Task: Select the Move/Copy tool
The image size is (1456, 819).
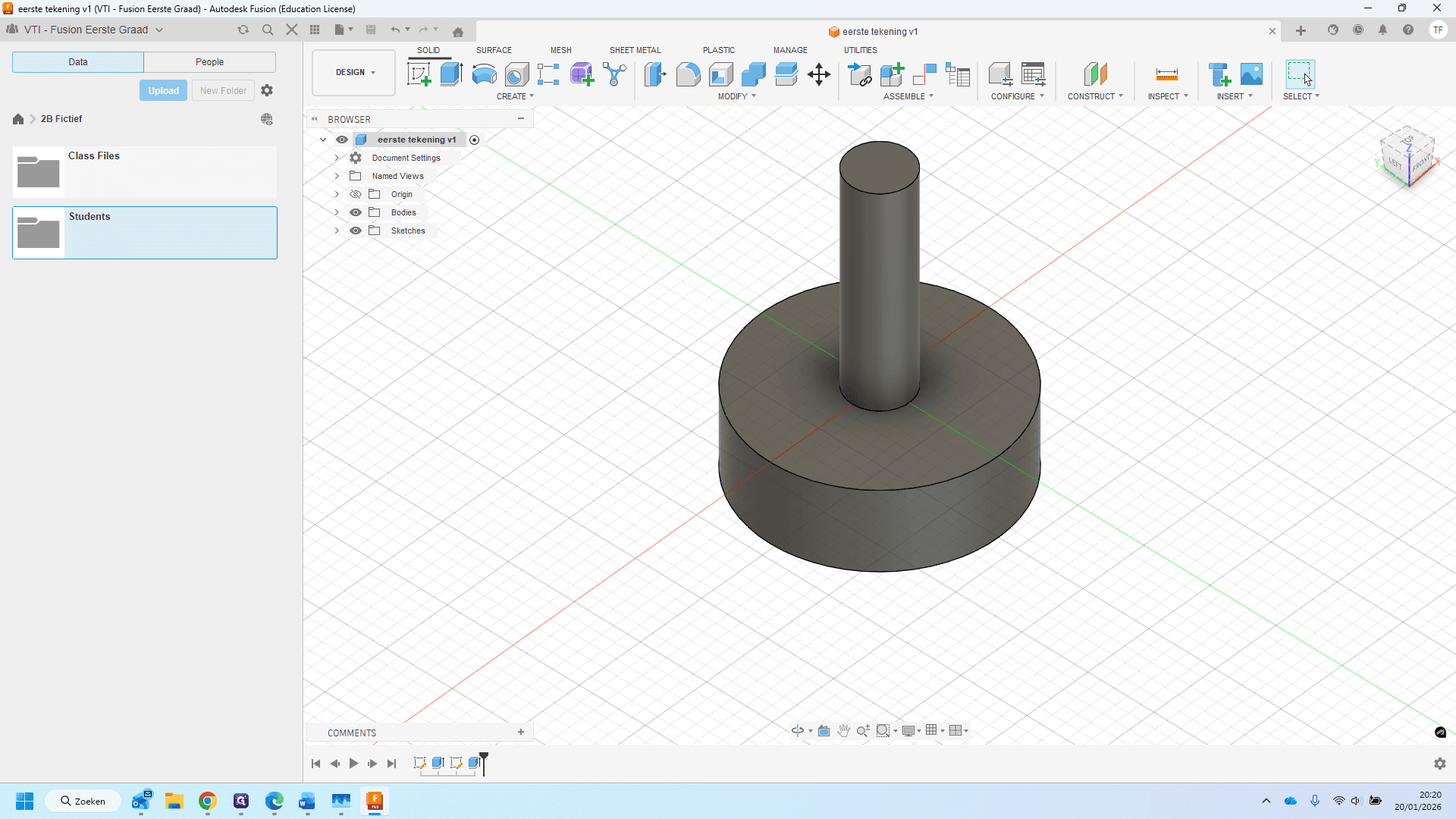Action: [x=819, y=74]
